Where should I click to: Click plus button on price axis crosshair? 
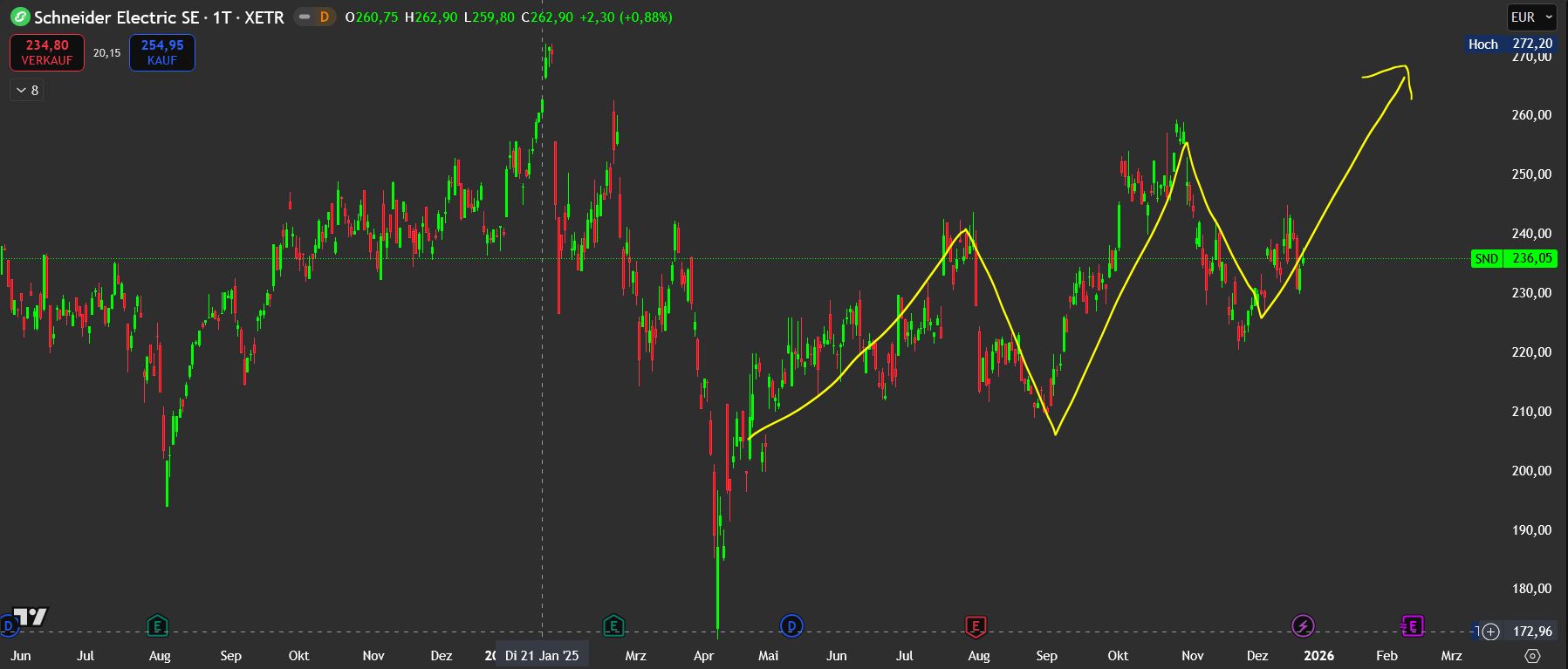tap(1490, 631)
